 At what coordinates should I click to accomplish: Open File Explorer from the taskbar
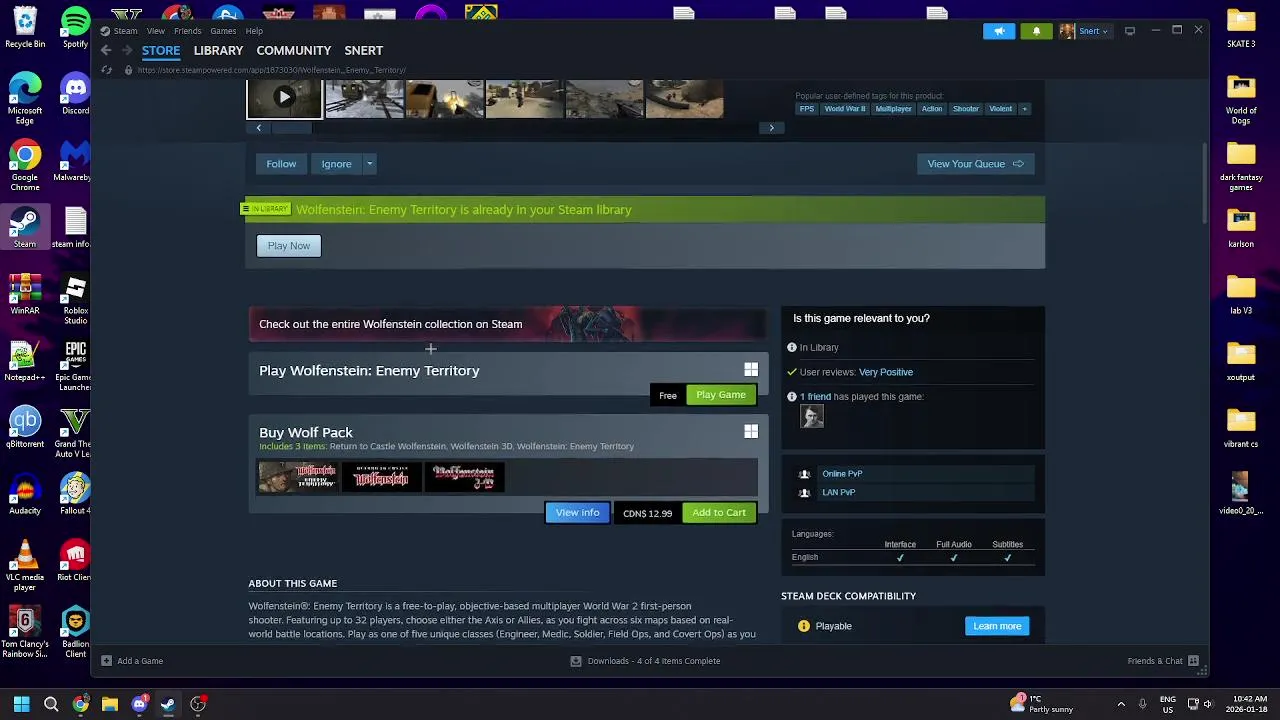[110, 704]
